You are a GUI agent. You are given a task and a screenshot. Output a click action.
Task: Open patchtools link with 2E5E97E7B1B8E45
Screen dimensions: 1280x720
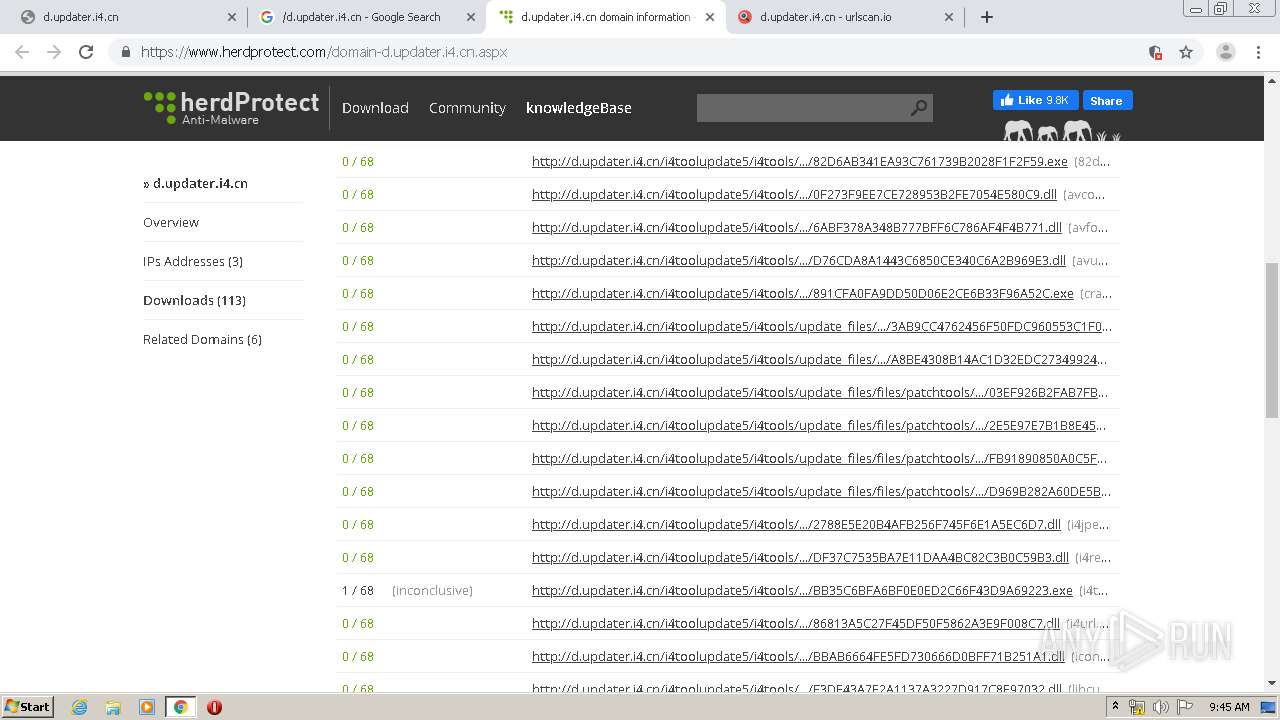coord(819,425)
